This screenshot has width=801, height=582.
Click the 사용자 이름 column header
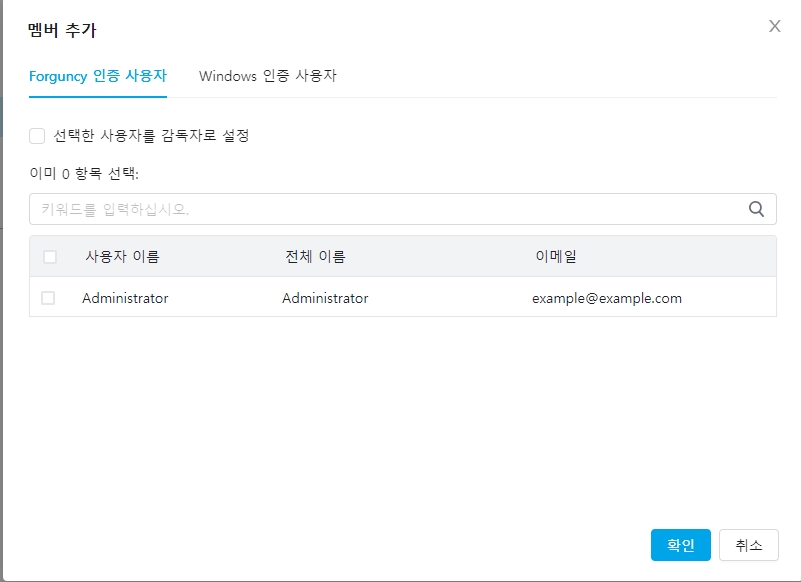122,257
